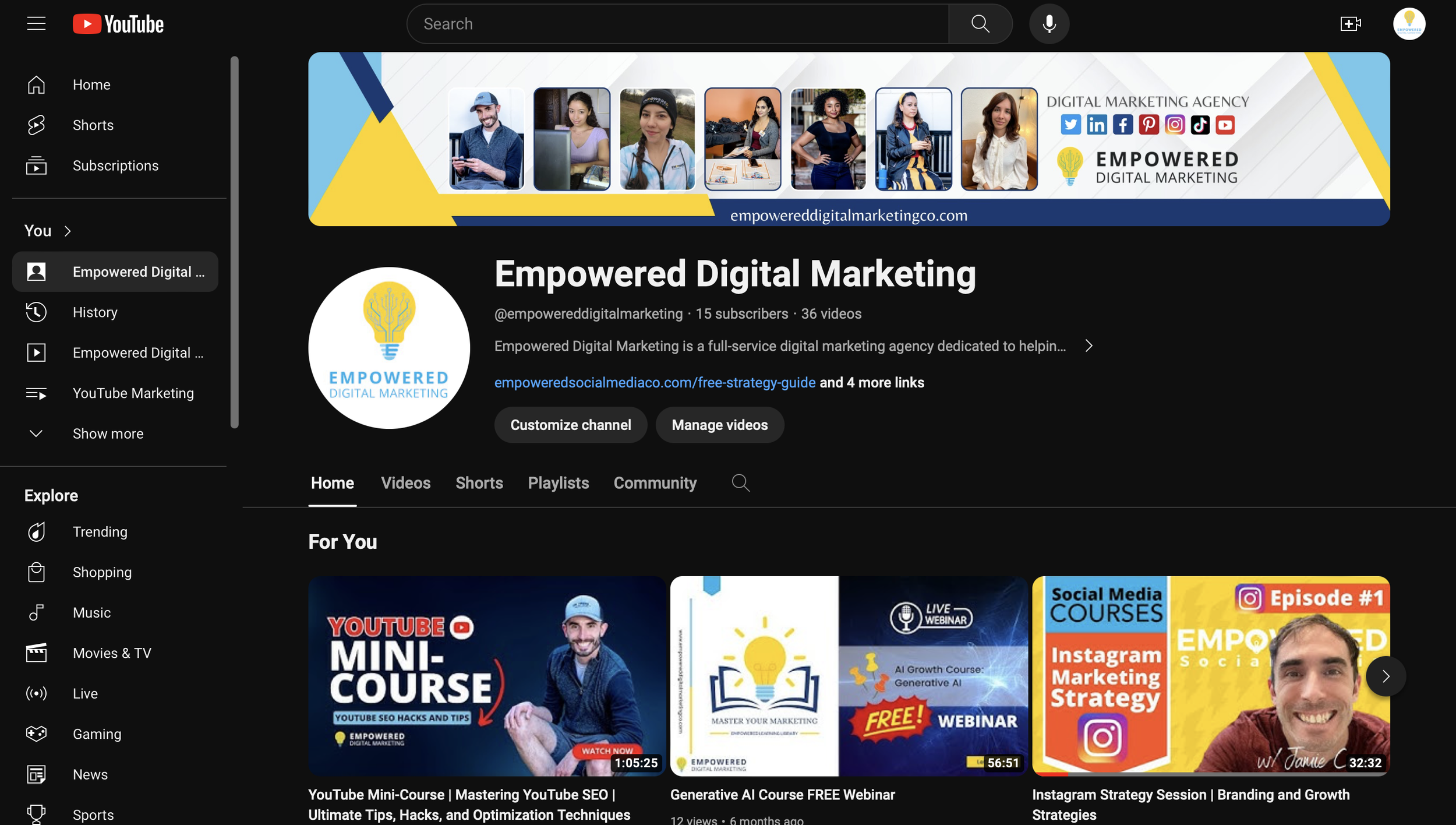
Task: Click the Explore section heading
Action: [x=51, y=496]
